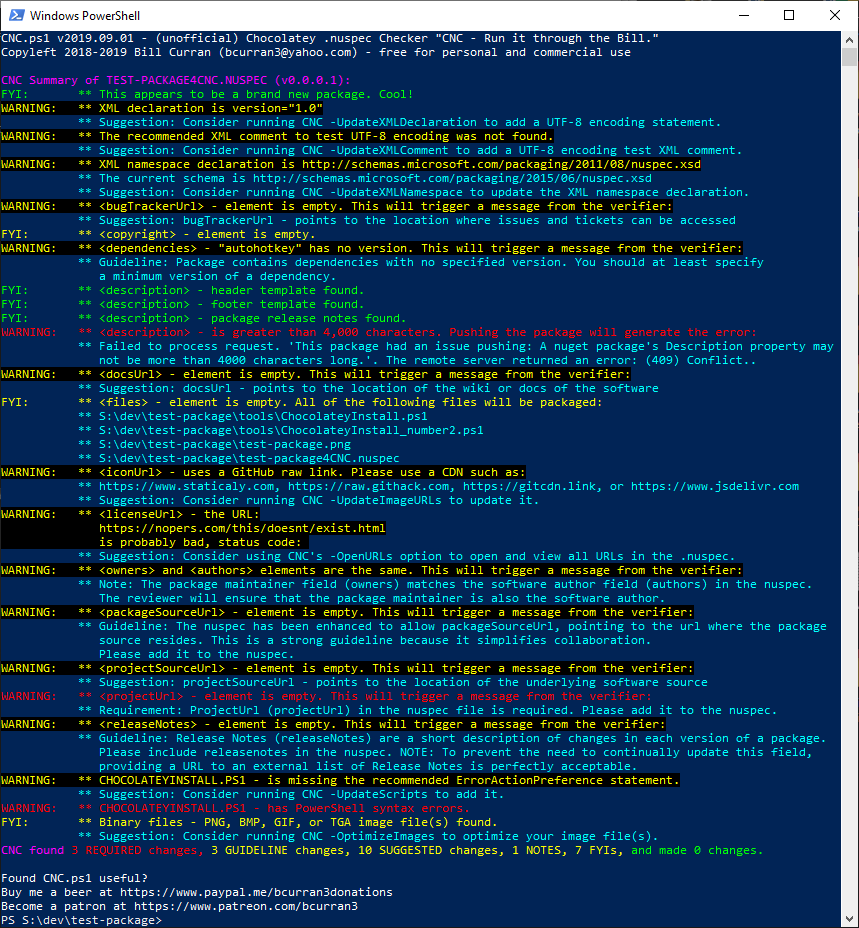Click the PowerShell icon in title bar
This screenshot has width=859, height=928.
pos(17,15)
